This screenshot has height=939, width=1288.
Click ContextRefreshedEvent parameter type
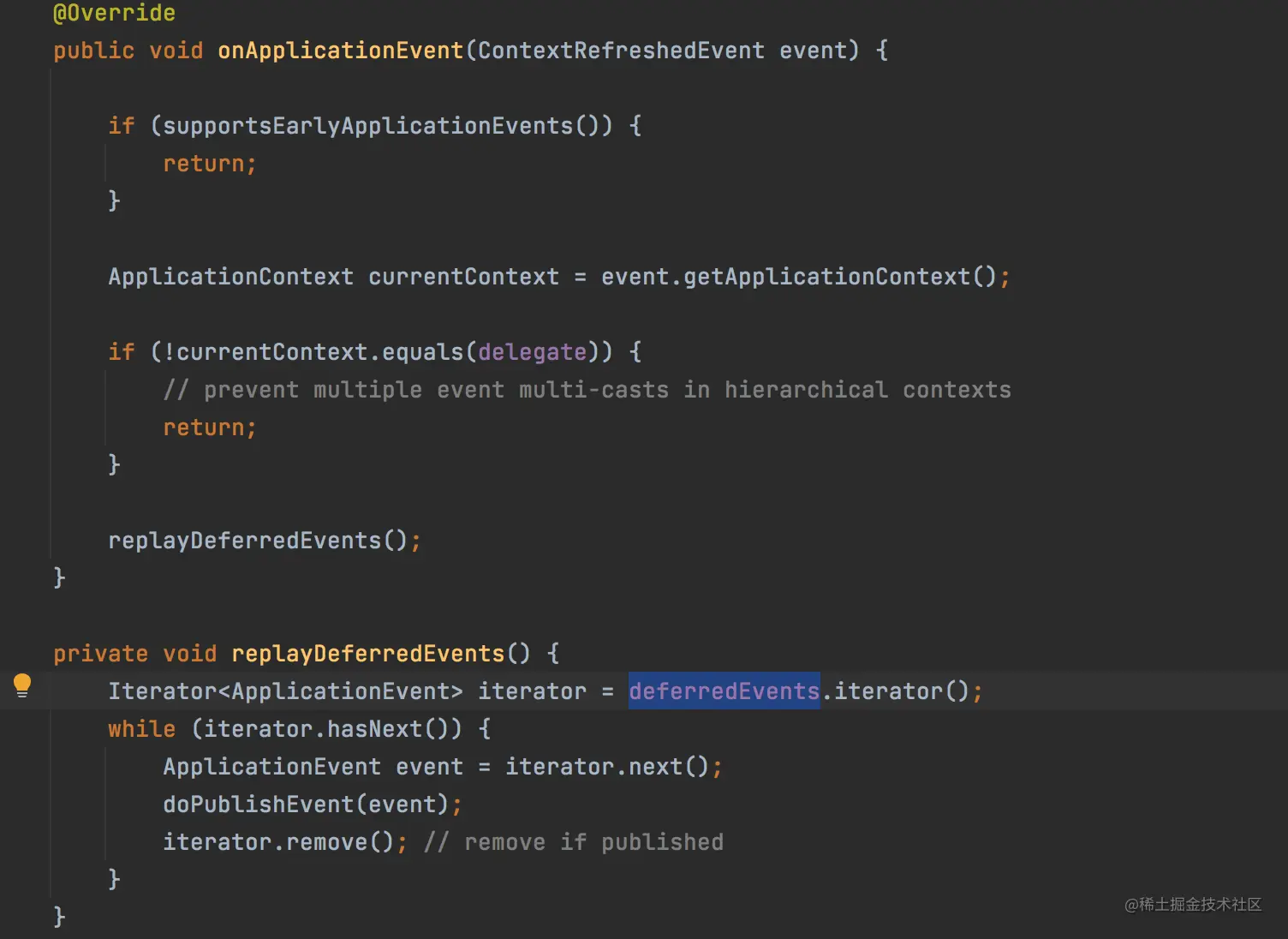click(621, 51)
